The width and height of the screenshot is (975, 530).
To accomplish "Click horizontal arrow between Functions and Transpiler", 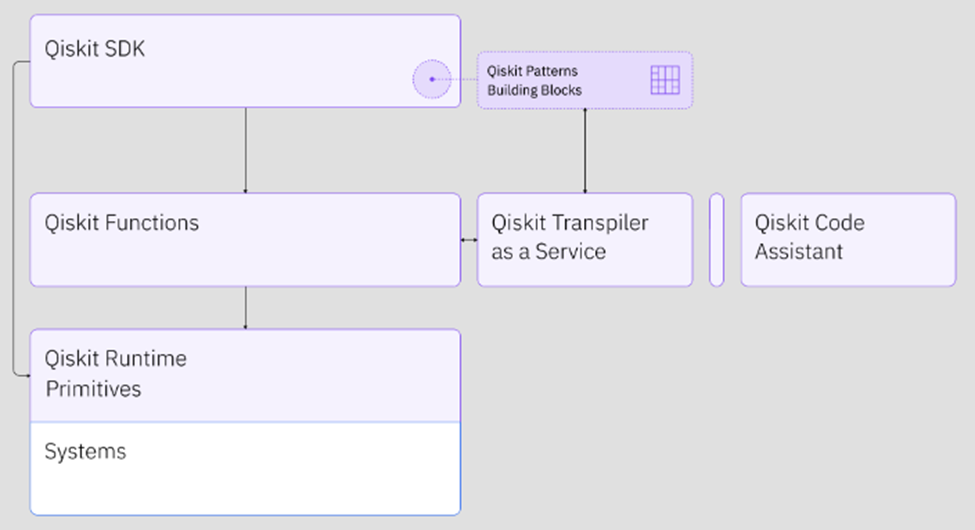I will click(x=469, y=240).
